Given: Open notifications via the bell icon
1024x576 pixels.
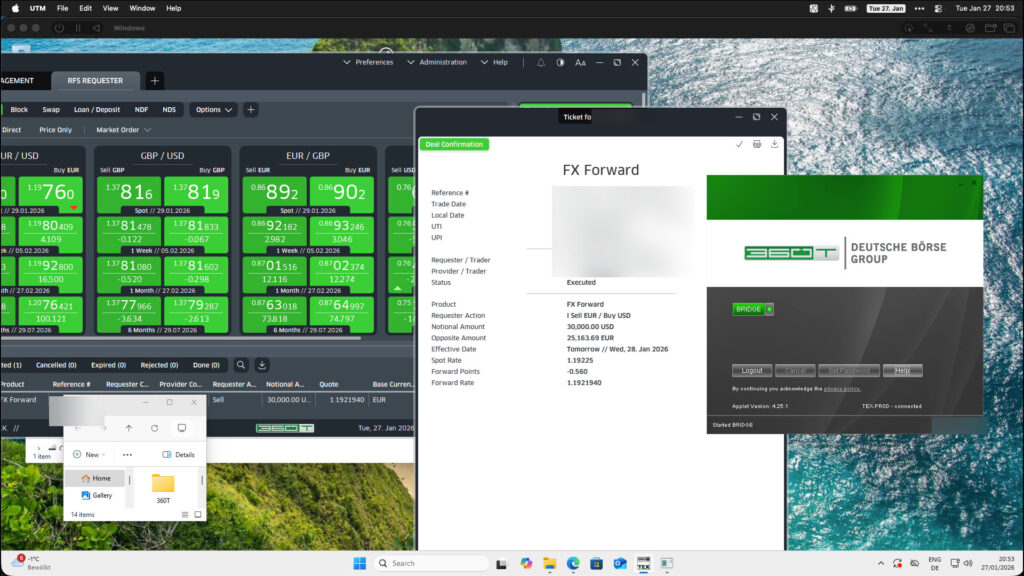Looking at the screenshot, I should click(x=543, y=62).
